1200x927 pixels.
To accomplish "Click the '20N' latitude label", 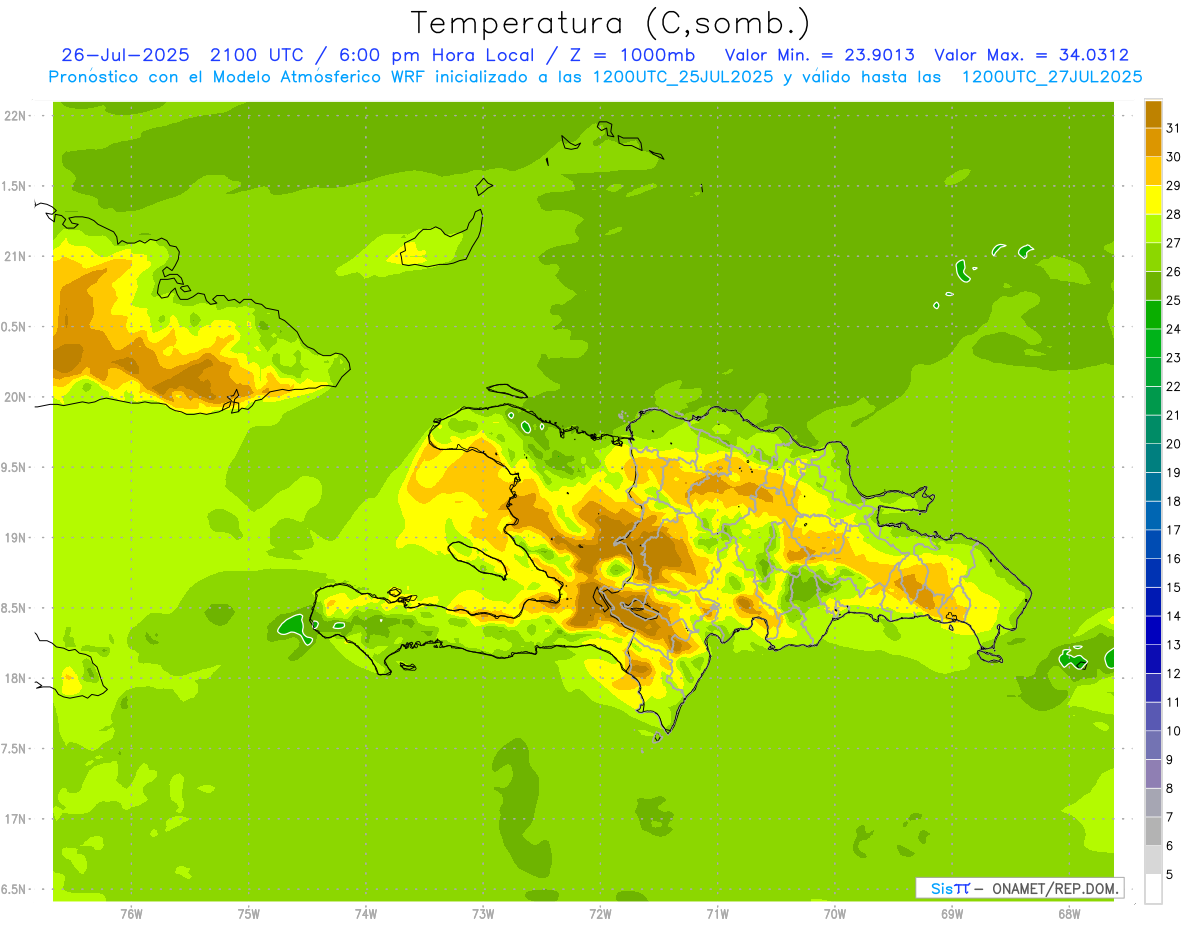I will [15, 397].
